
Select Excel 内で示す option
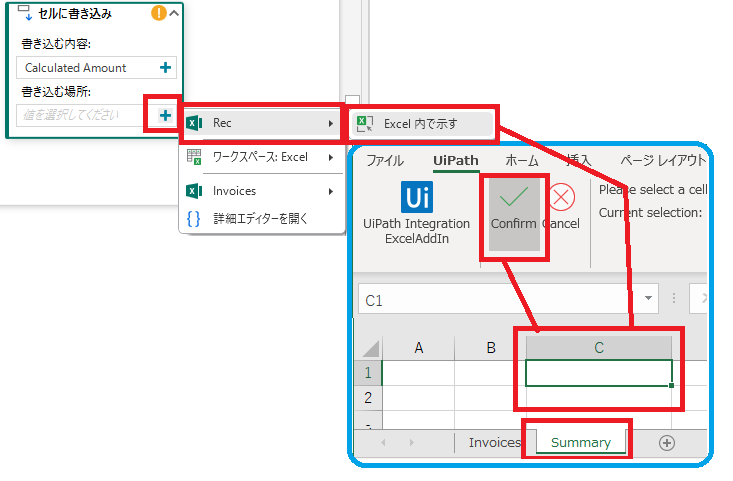(x=421, y=124)
